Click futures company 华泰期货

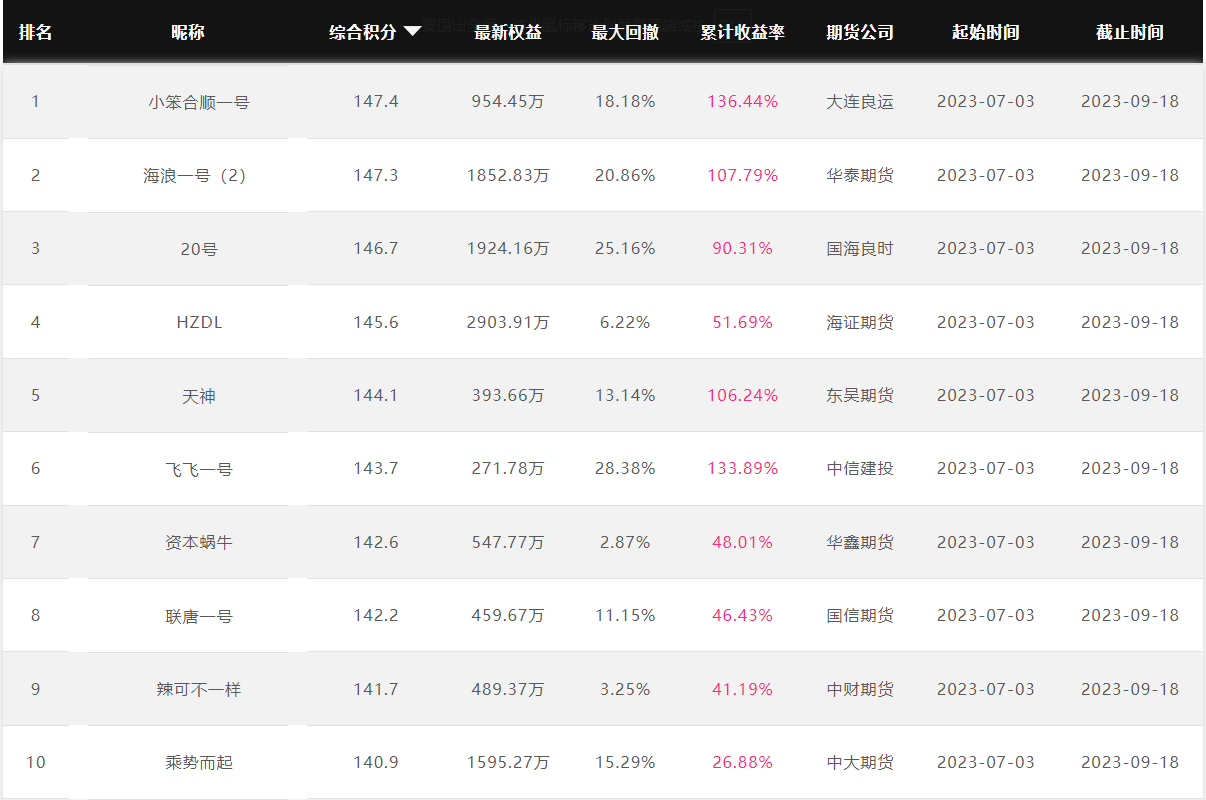860,175
